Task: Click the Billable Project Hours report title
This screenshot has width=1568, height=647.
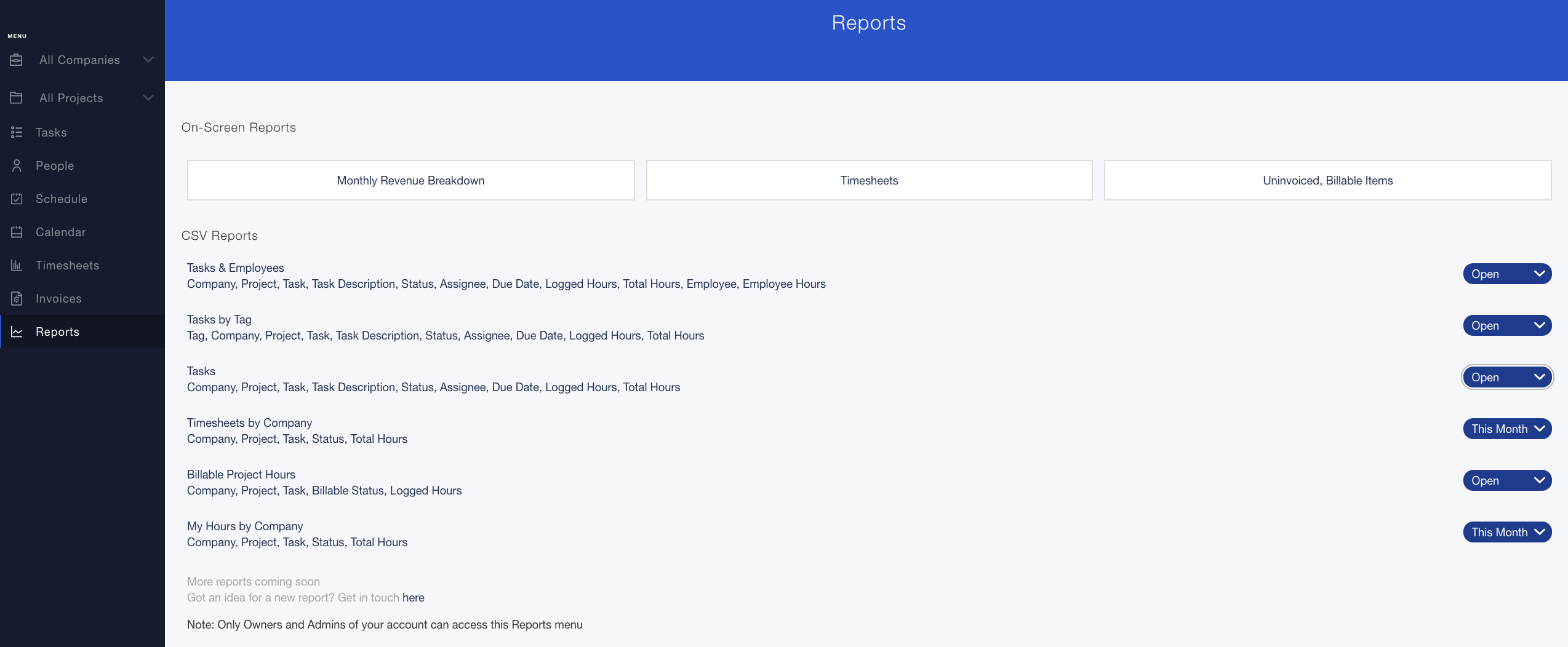Action: click(x=241, y=474)
